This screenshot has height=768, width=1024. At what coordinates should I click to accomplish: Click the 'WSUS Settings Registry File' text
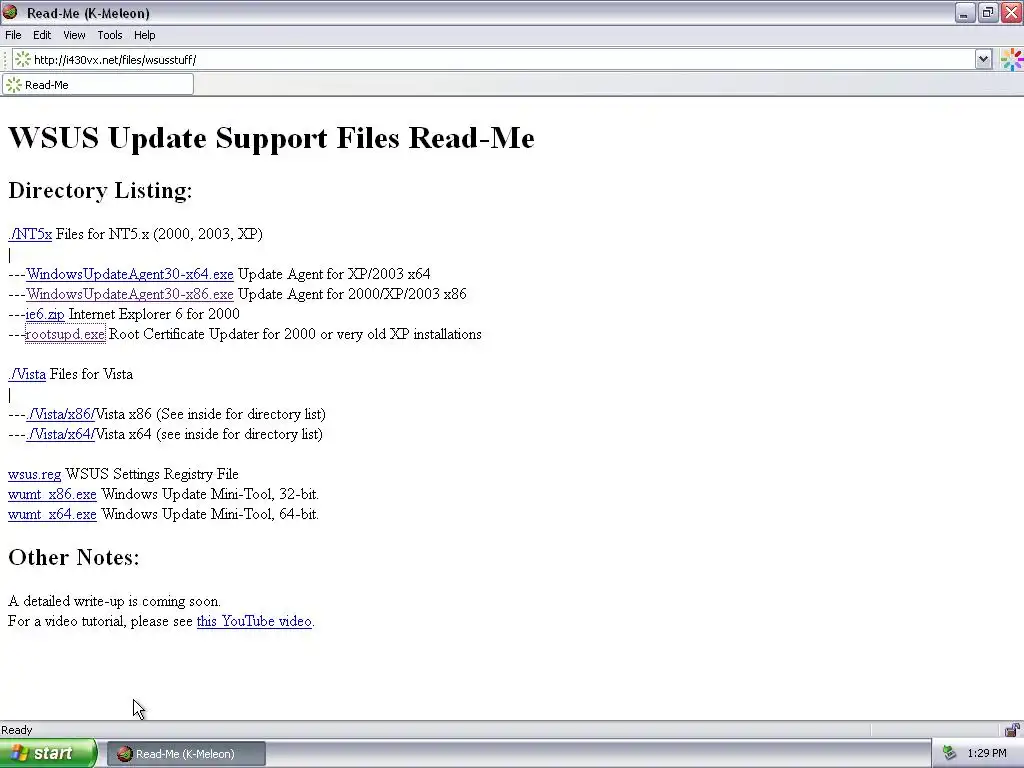(x=152, y=474)
